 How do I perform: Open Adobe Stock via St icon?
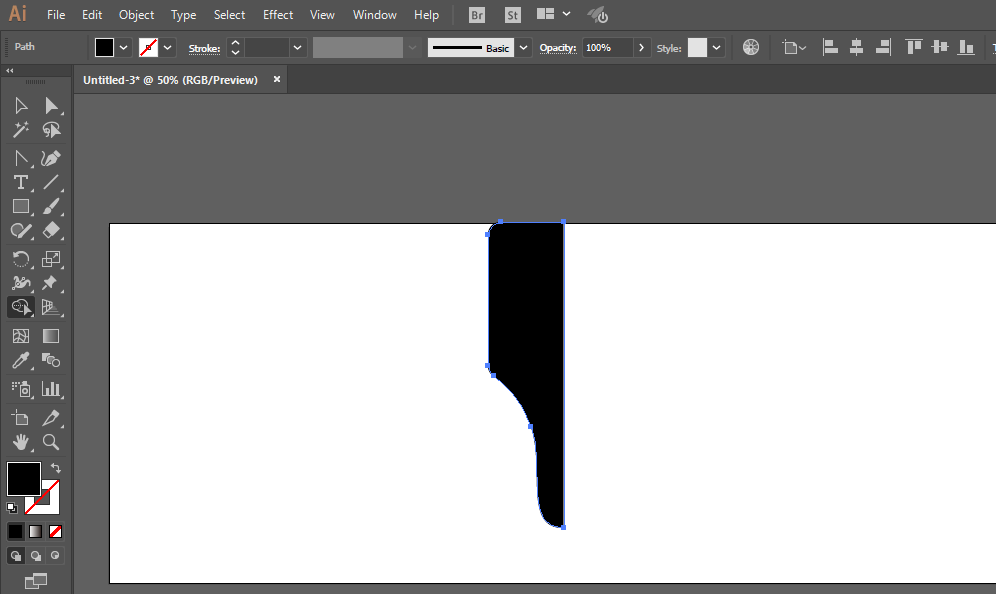(x=513, y=15)
